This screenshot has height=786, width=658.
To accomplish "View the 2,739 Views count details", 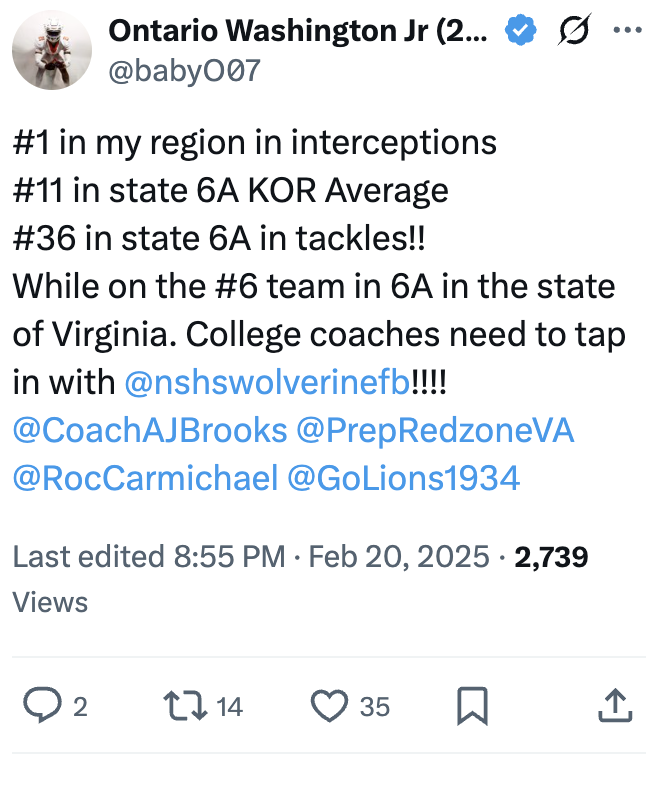I will (550, 556).
